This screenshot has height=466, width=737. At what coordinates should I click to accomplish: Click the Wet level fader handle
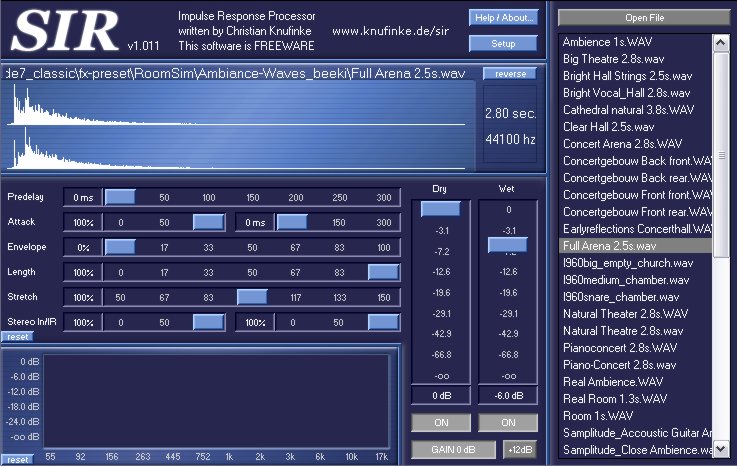pos(508,245)
